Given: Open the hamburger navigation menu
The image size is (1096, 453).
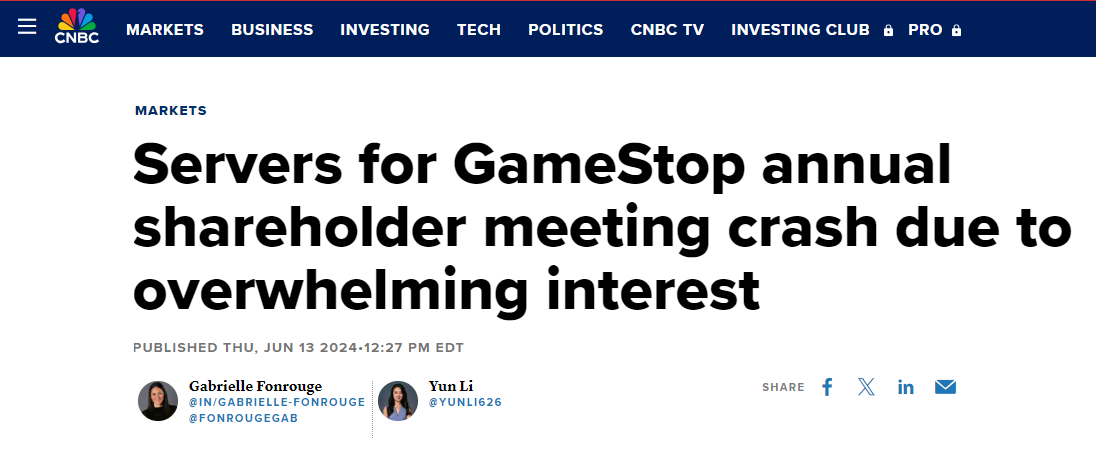Looking at the screenshot, I should pyautogui.click(x=27, y=28).
